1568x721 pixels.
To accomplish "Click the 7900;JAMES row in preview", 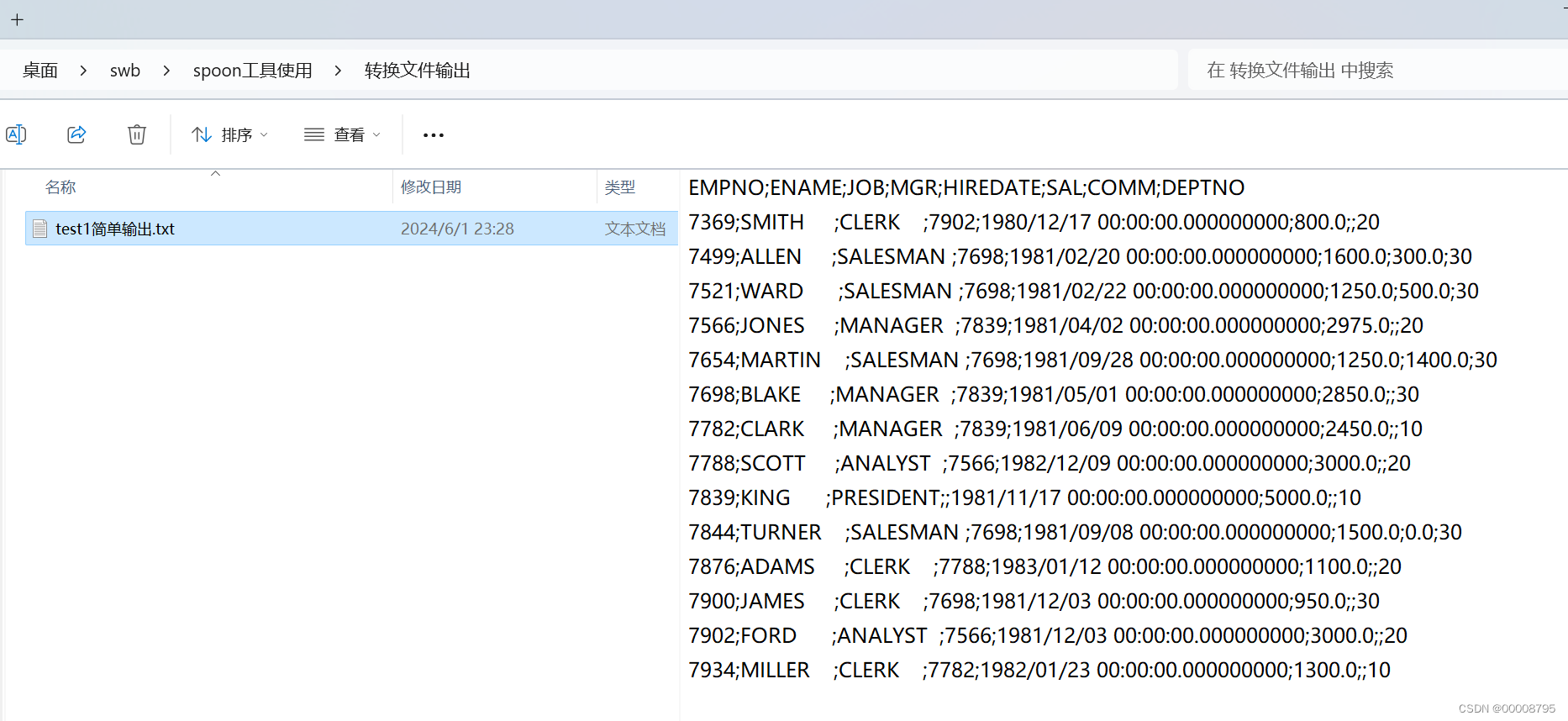I will point(1034,601).
